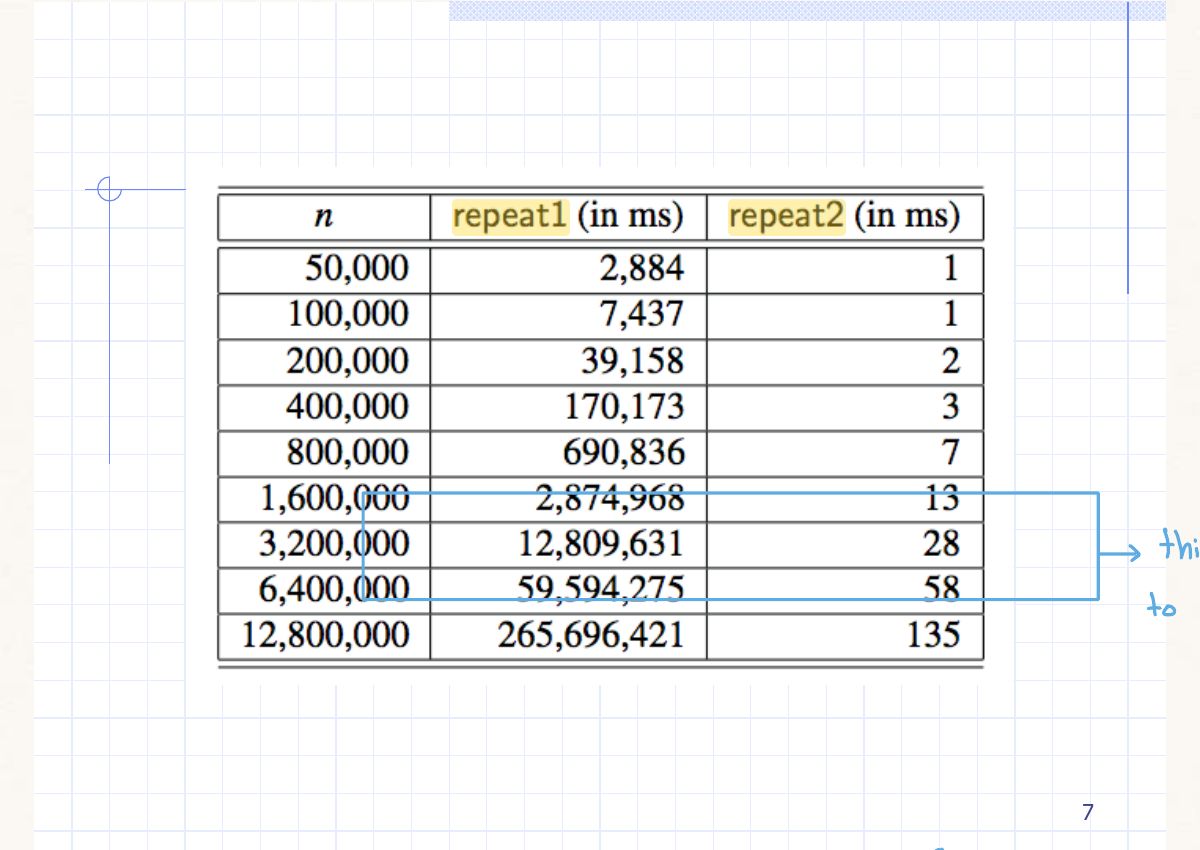This screenshot has width=1200, height=850.
Task: Select the column header 'n'
Action: [x=324, y=217]
